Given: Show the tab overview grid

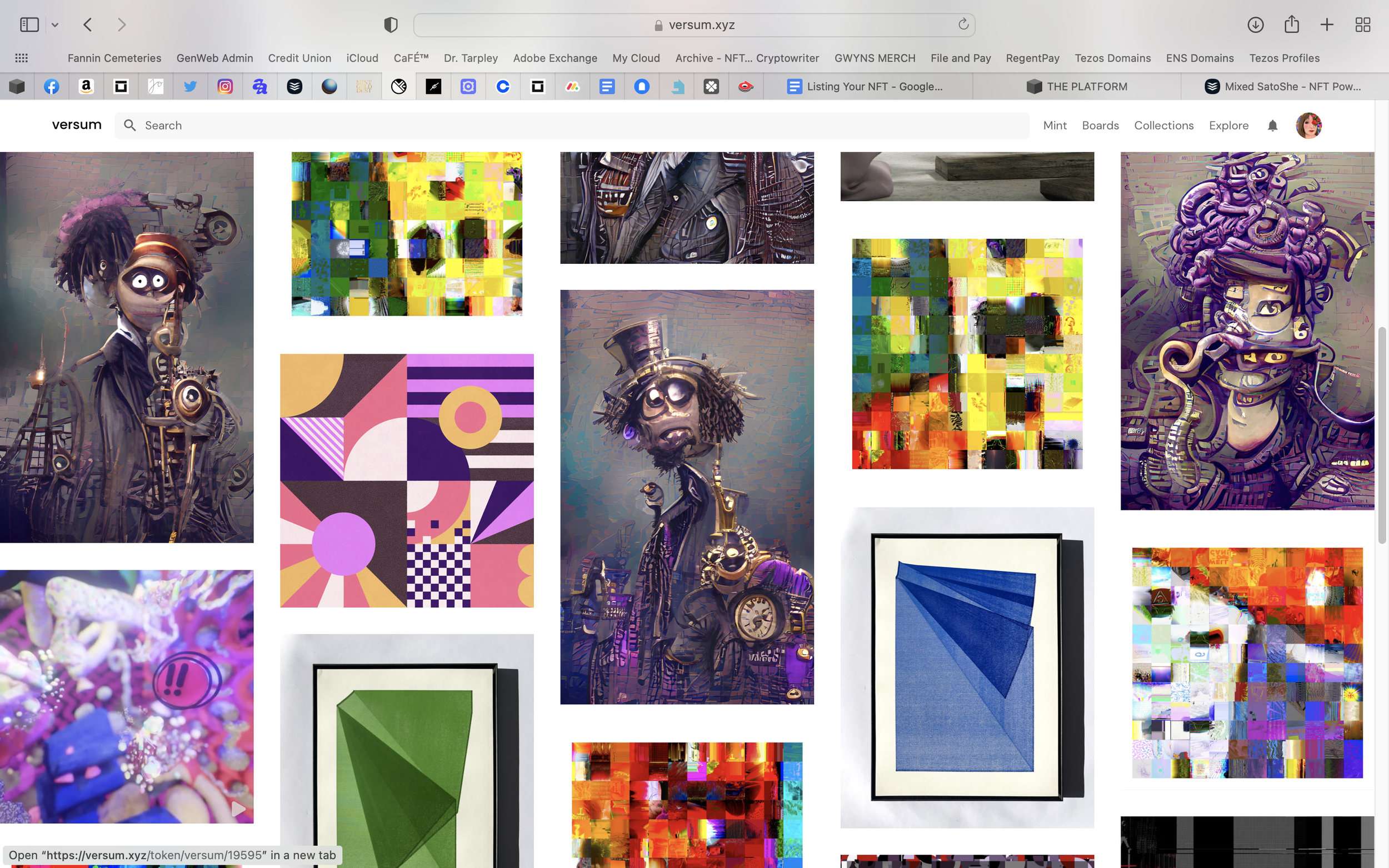Looking at the screenshot, I should [1362, 24].
